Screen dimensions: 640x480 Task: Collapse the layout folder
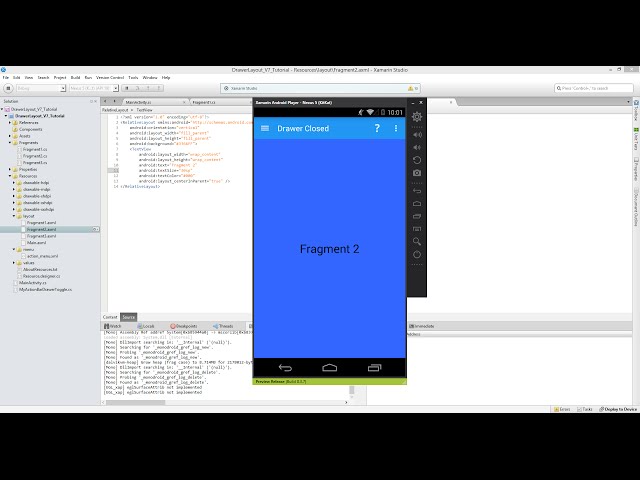[x=14, y=216]
